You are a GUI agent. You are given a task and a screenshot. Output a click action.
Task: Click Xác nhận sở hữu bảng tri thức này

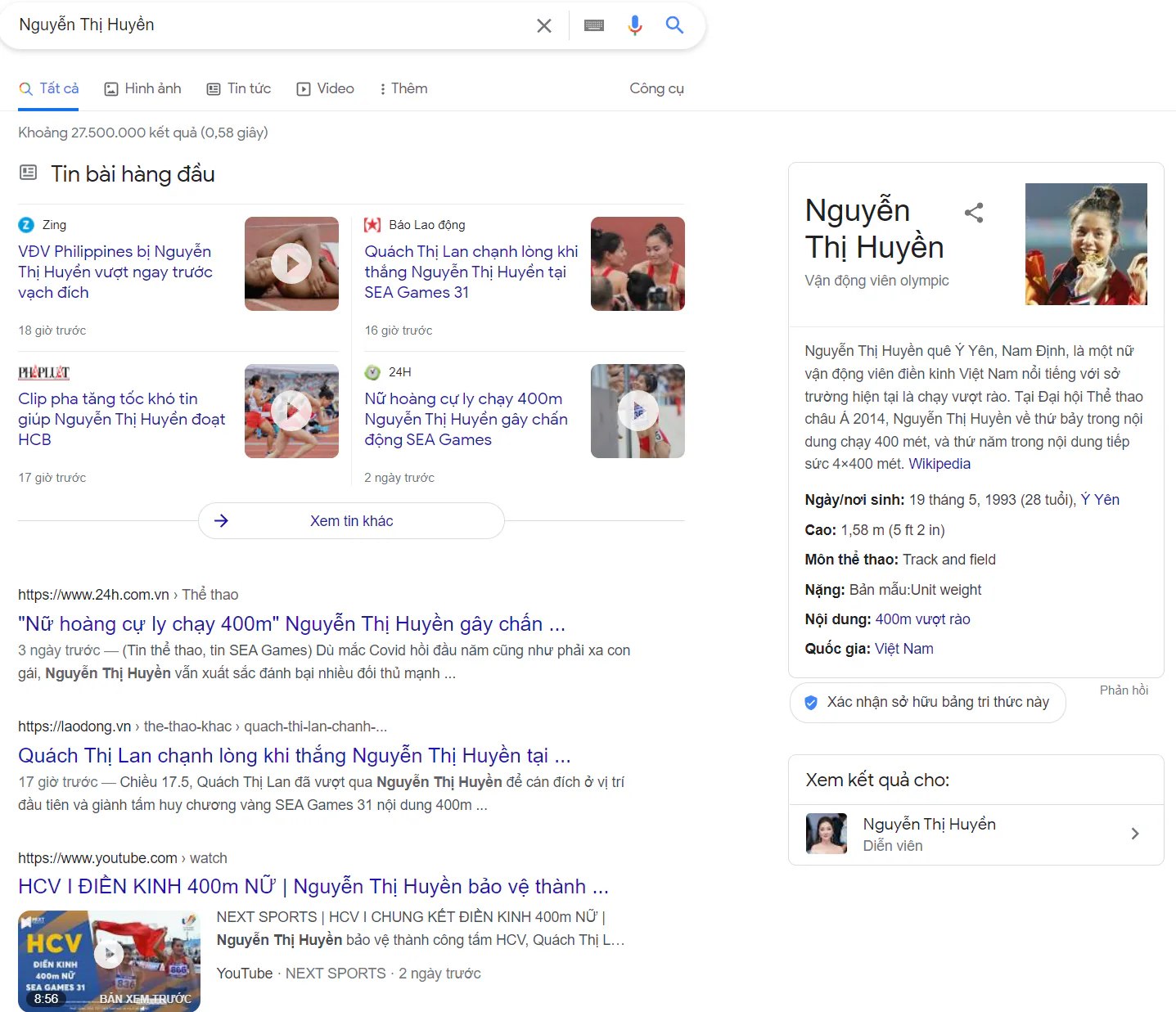(x=928, y=703)
